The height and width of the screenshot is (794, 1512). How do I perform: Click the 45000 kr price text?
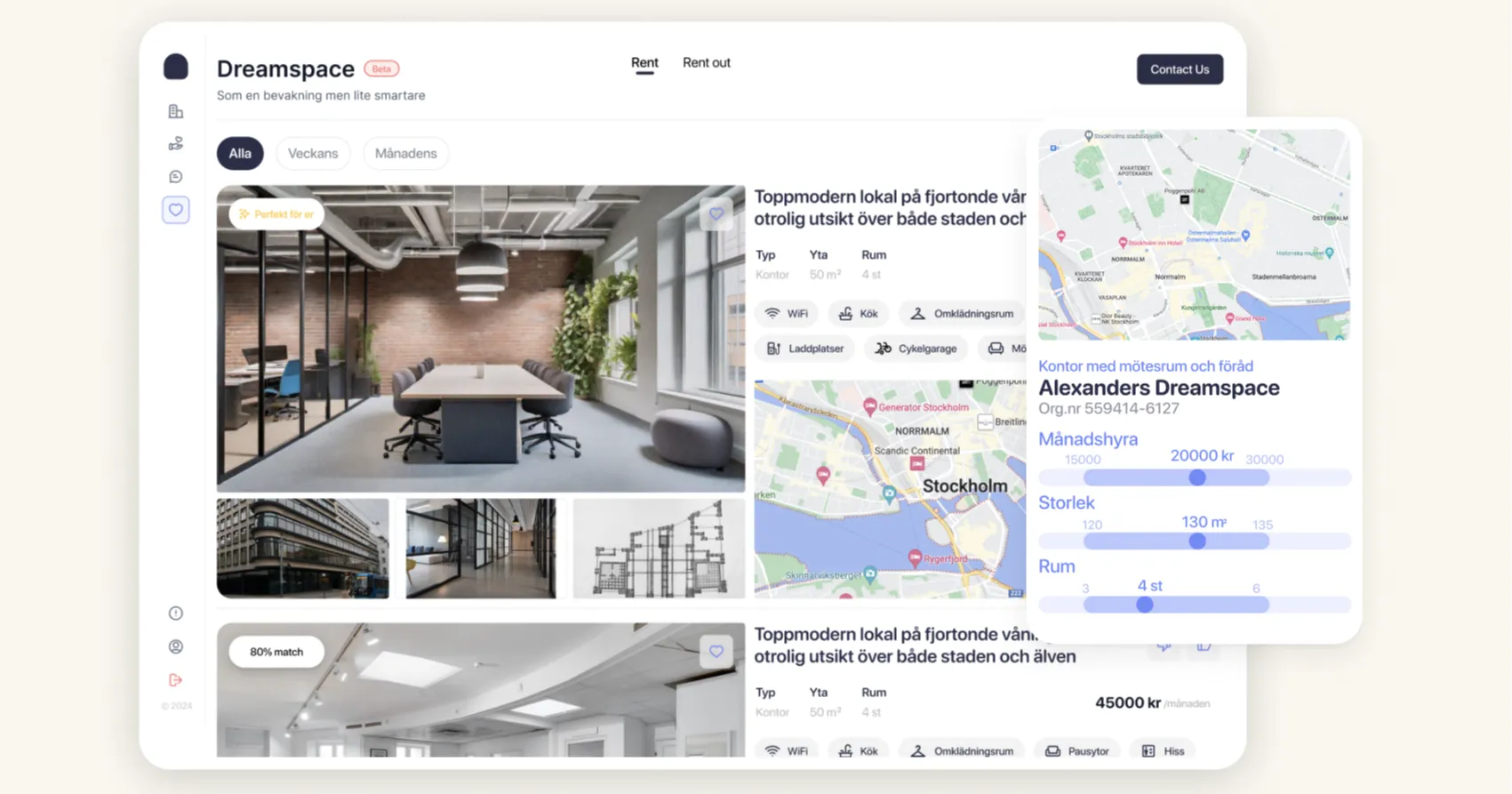coord(1128,702)
